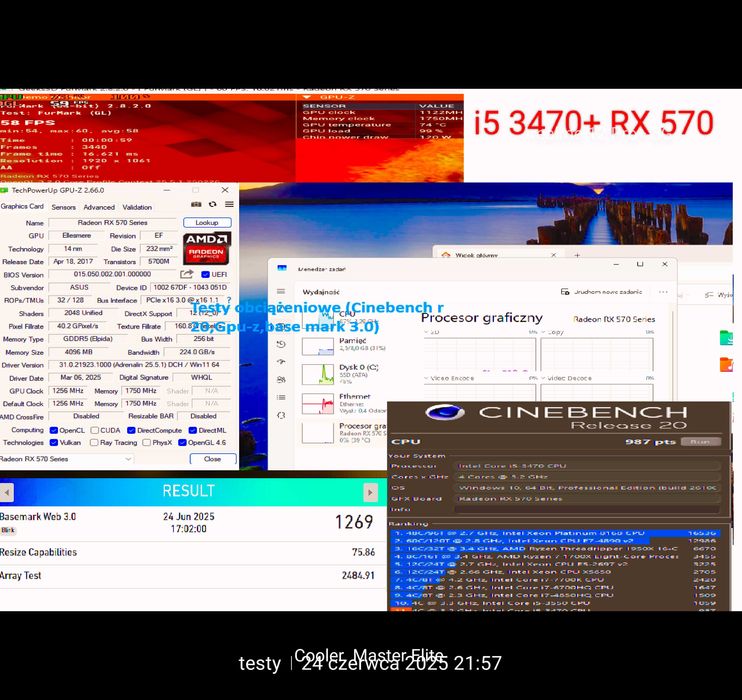Toggle the DirectML checkbox
The height and width of the screenshot is (700, 742).
193,430
